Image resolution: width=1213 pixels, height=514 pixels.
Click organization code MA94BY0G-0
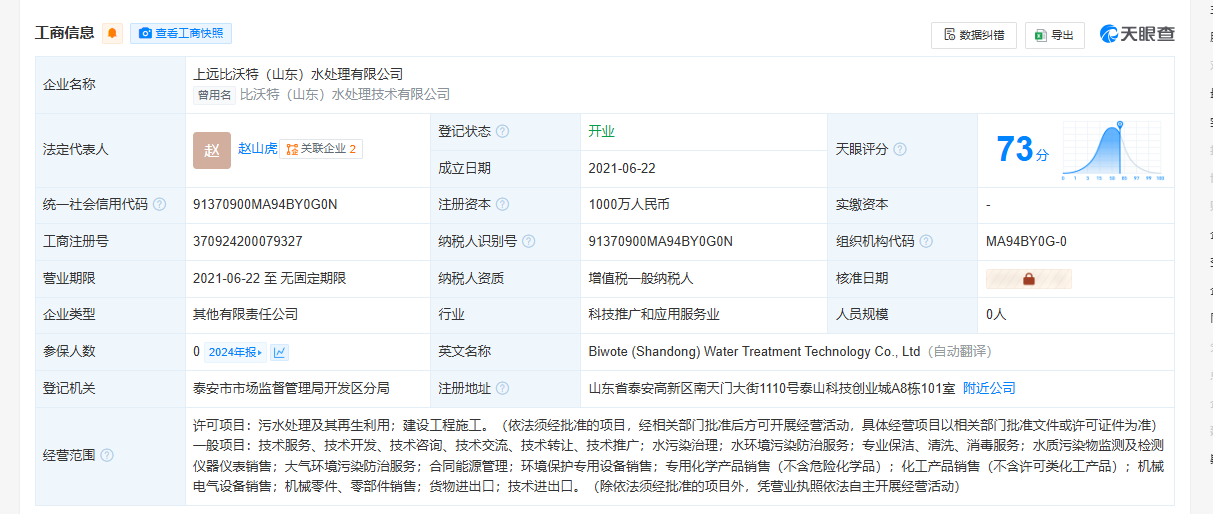[1026, 241]
